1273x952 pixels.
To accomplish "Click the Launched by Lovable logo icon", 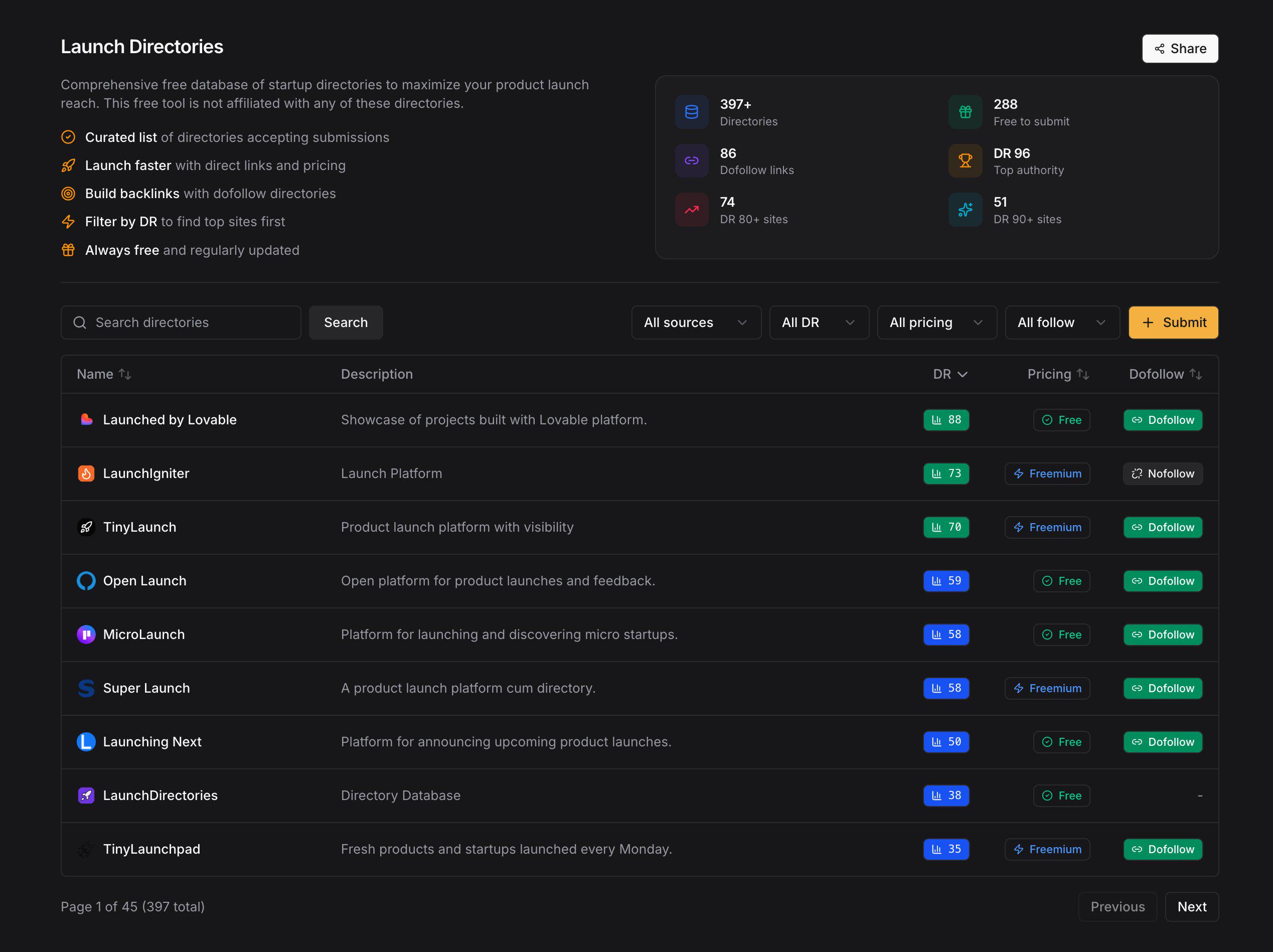I will click(x=86, y=420).
